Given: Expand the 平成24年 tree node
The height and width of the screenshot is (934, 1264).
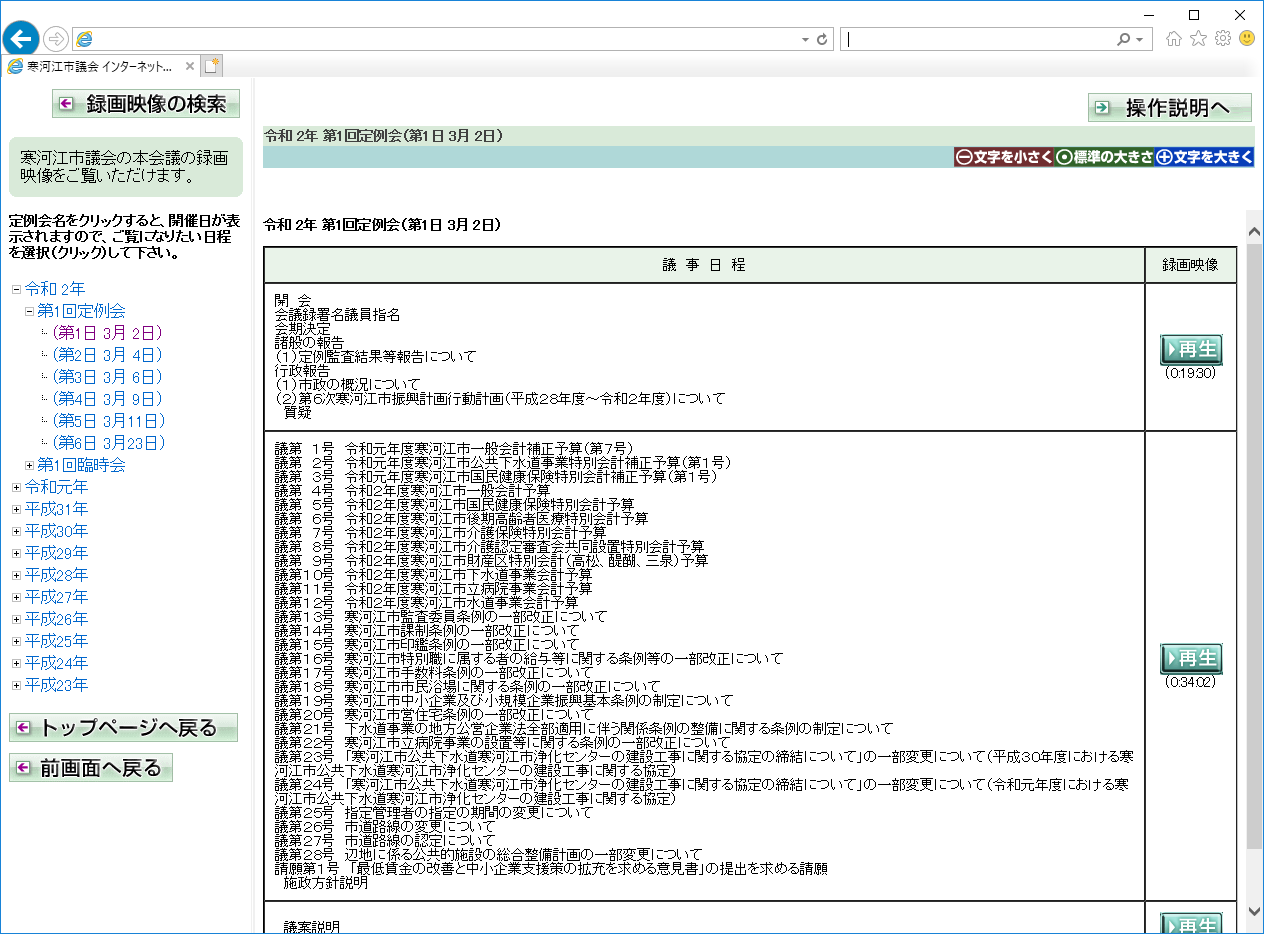Looking at the screenshot, I should coord(16,663).
